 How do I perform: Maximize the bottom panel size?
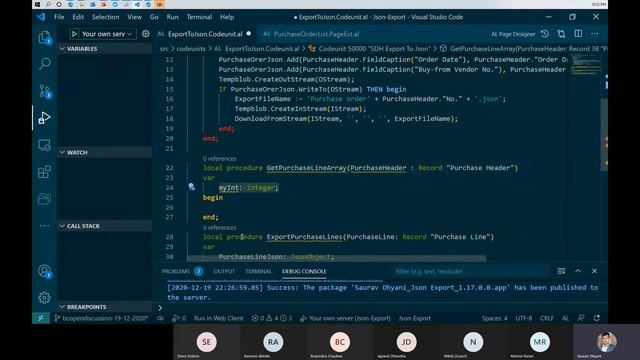[578, 271]
